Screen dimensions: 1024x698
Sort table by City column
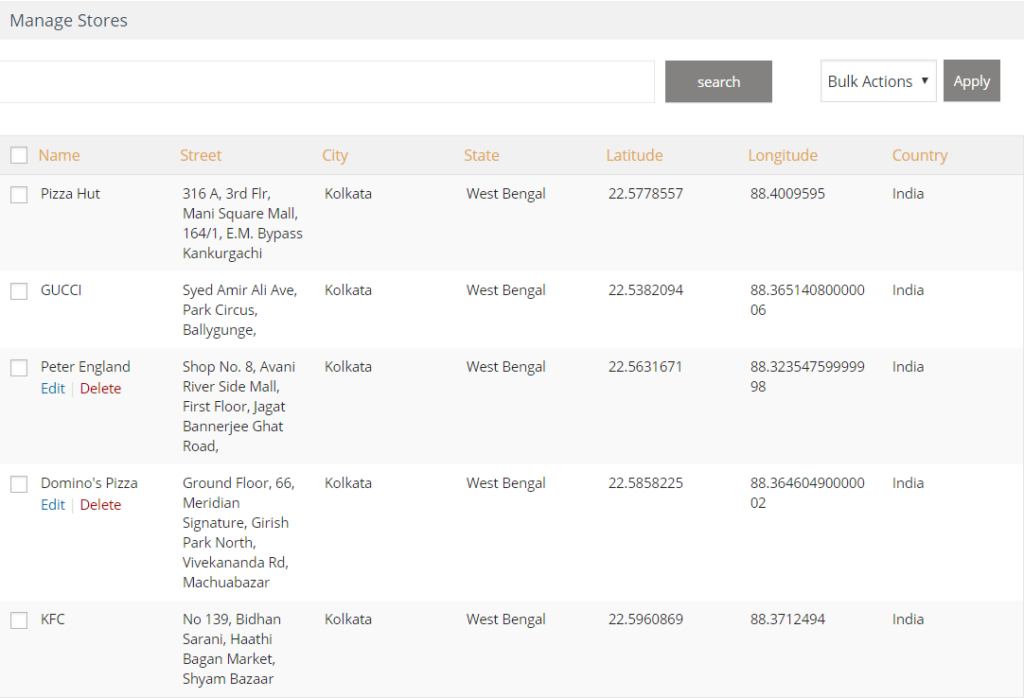[x=335, y=155]
